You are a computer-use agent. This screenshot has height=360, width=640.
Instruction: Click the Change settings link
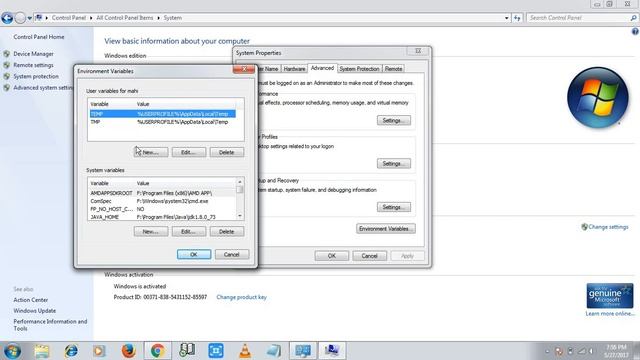[608, 227]
